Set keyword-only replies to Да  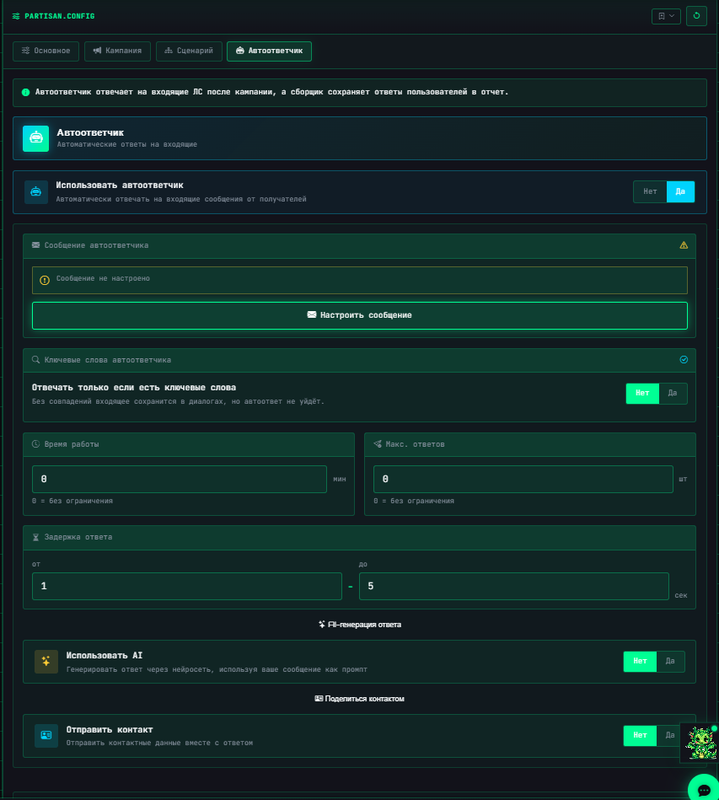point(673,393)
